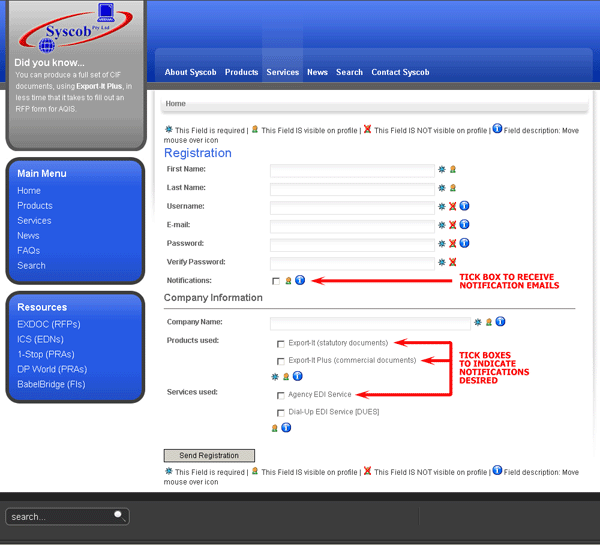Click the red X icon beside Verify Password
The width and height of the screenshot is (600, 545).
point(453,262)
